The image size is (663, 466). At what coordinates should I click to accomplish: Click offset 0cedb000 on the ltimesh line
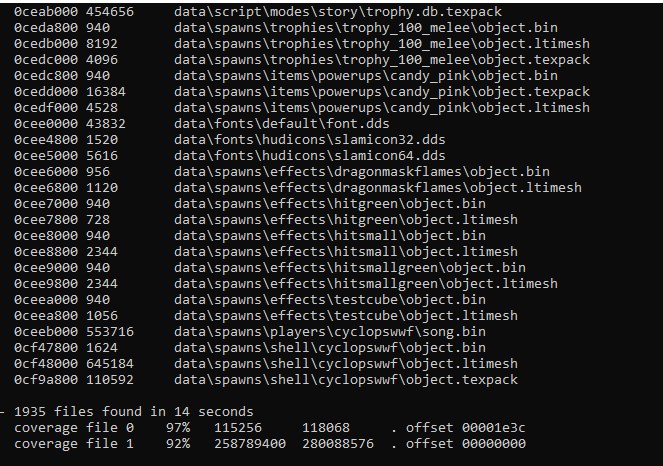tap(46, 44)
